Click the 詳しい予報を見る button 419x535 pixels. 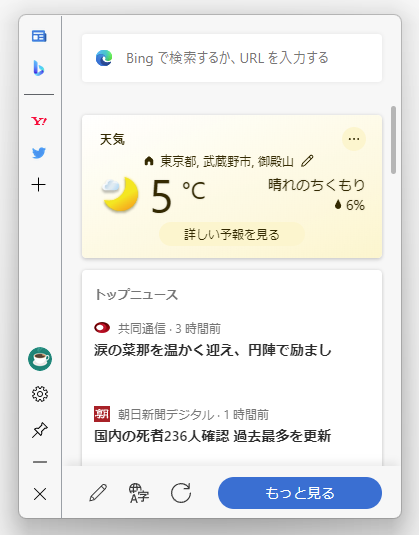tap(232, 234)
